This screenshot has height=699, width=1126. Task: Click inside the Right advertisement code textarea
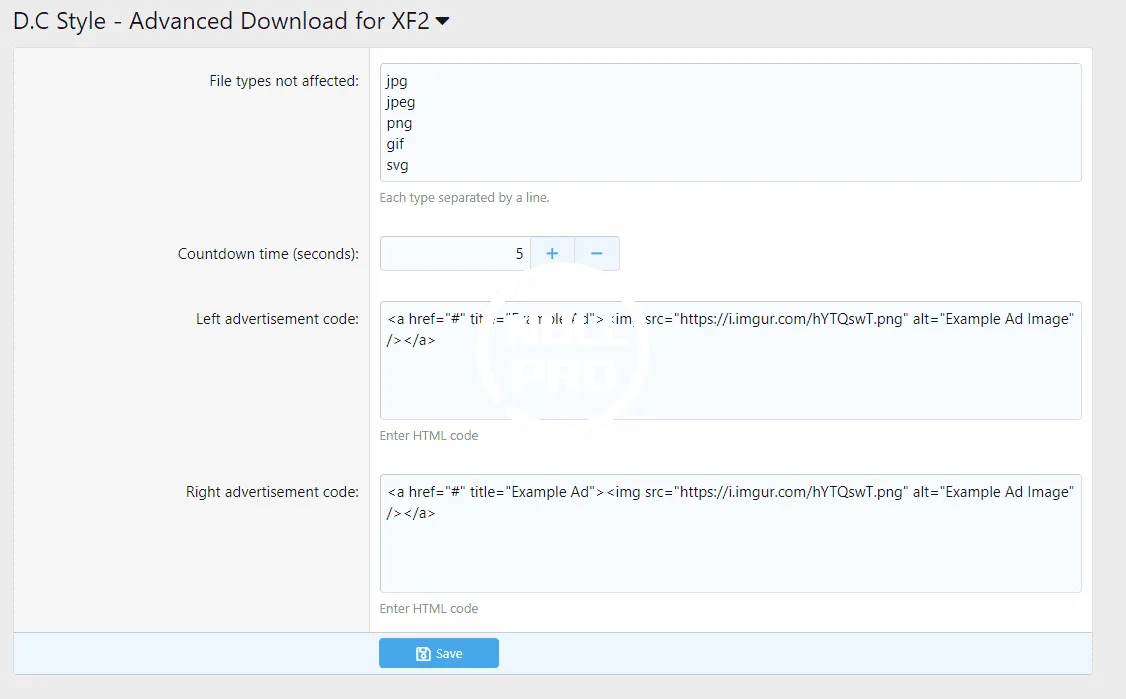click(x=730, y=553)
